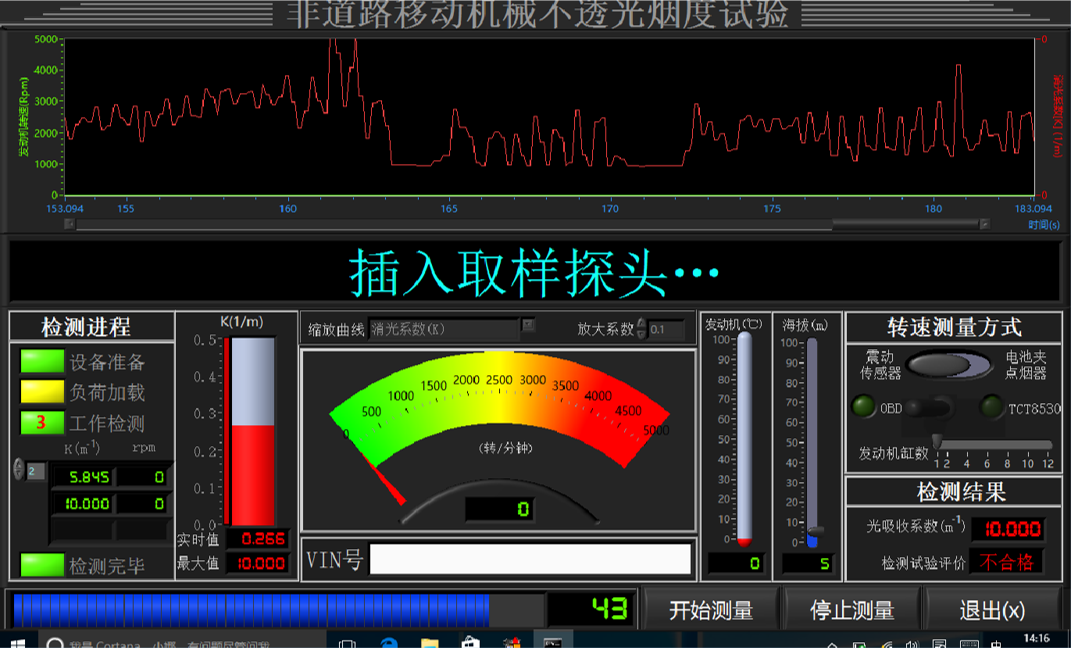This screenshot has height=649, width=1072.
Task: Click the Windows Start button
Action: click(17, 642)
